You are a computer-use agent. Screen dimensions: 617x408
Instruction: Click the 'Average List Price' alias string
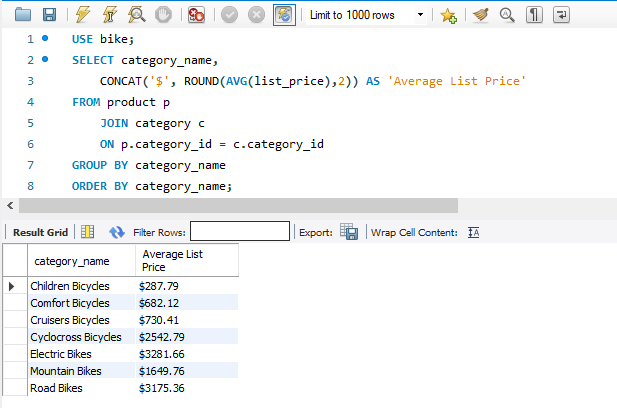tap(456, 81)
